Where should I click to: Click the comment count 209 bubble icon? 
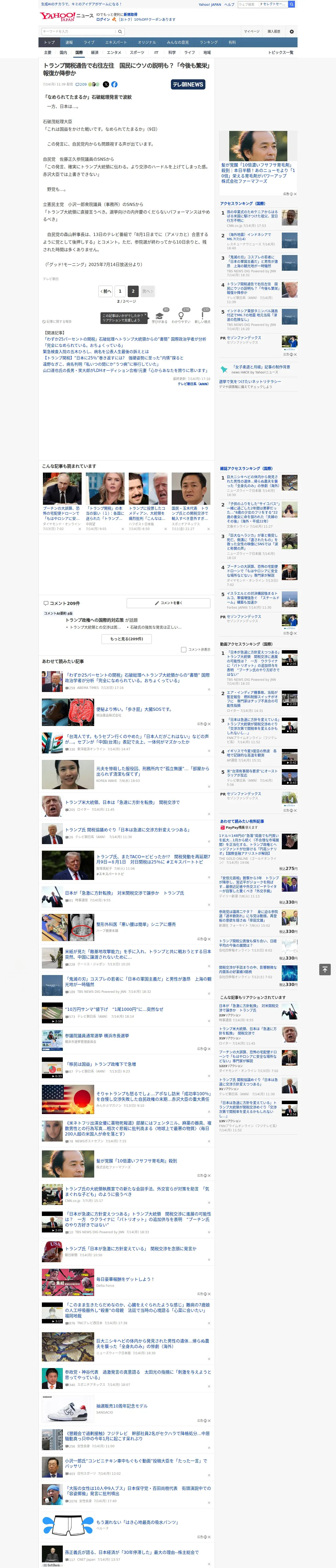(81, 85)
